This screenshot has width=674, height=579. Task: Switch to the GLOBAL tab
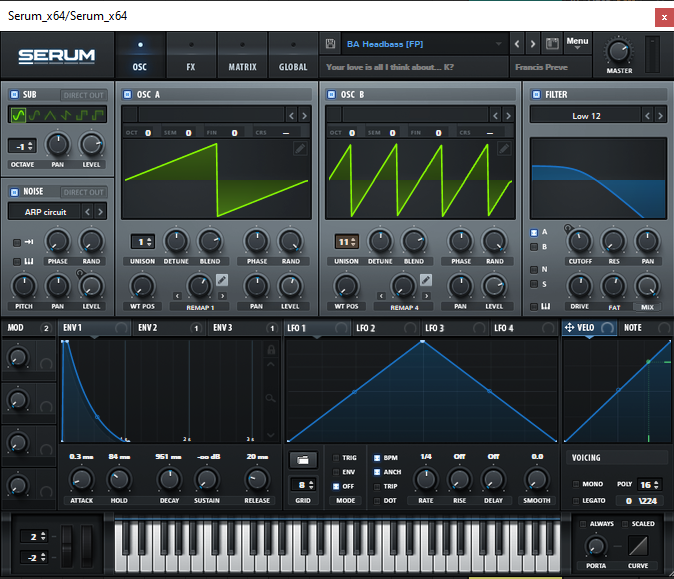[x=293, y=56]
